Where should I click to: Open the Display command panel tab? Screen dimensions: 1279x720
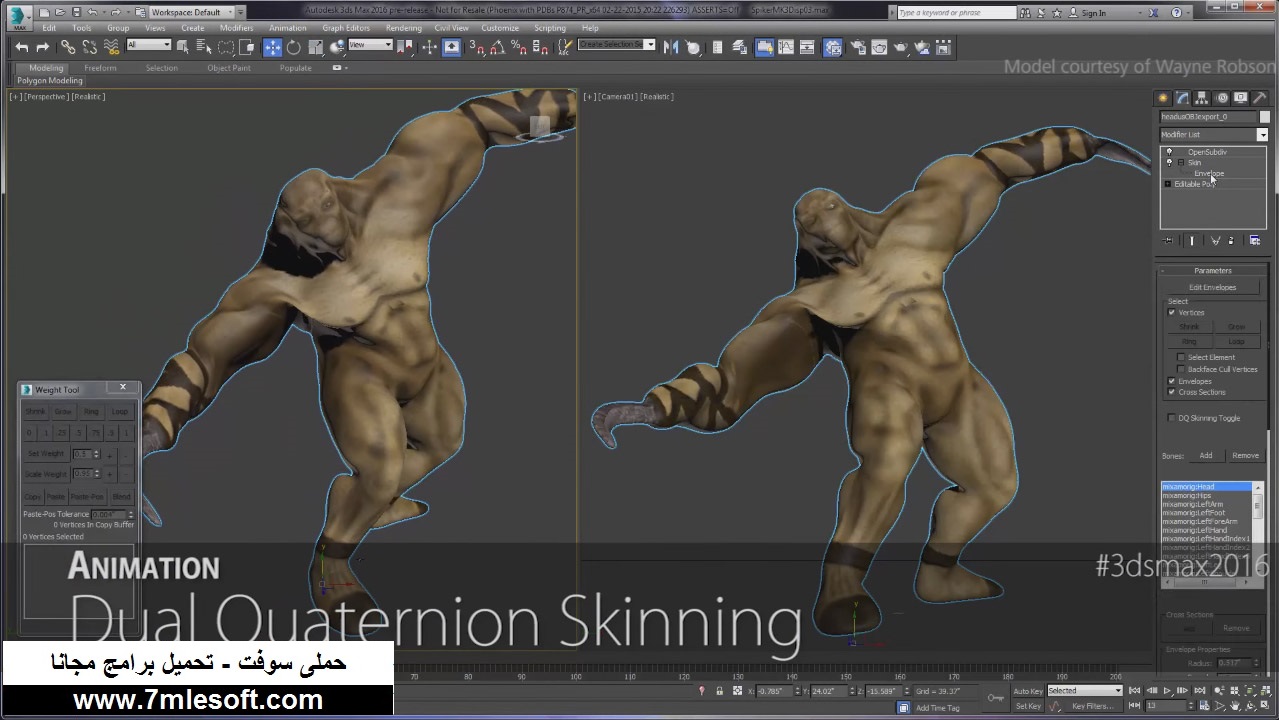[x=1241, y=98]
